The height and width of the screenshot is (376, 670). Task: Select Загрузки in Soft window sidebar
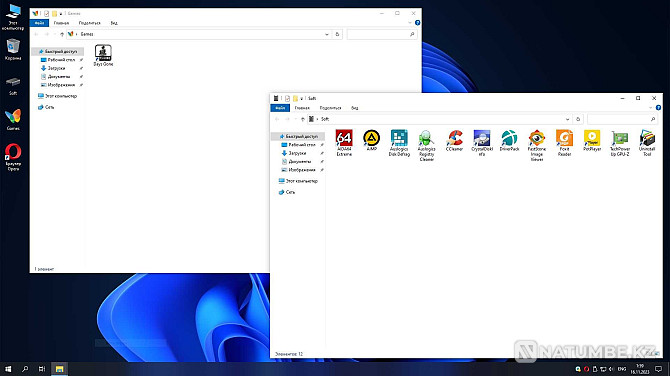(x=297, y=153)
